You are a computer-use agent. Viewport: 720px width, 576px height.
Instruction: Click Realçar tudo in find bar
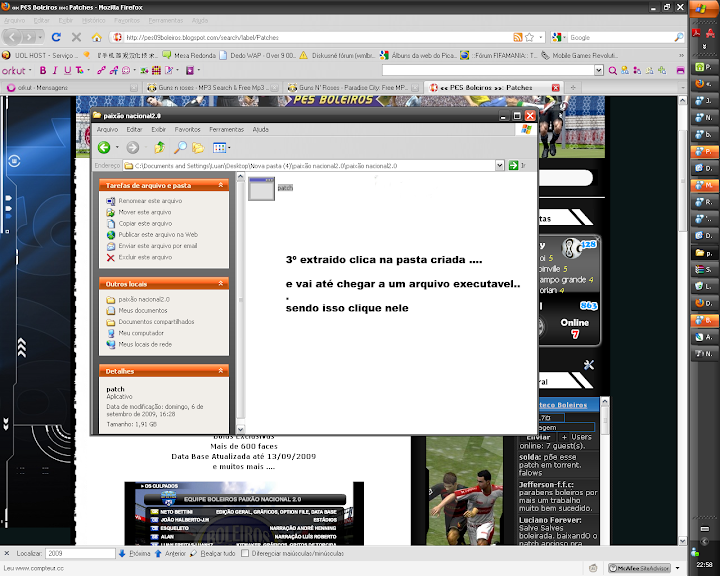pyautogui.click(x=213, y=553)
